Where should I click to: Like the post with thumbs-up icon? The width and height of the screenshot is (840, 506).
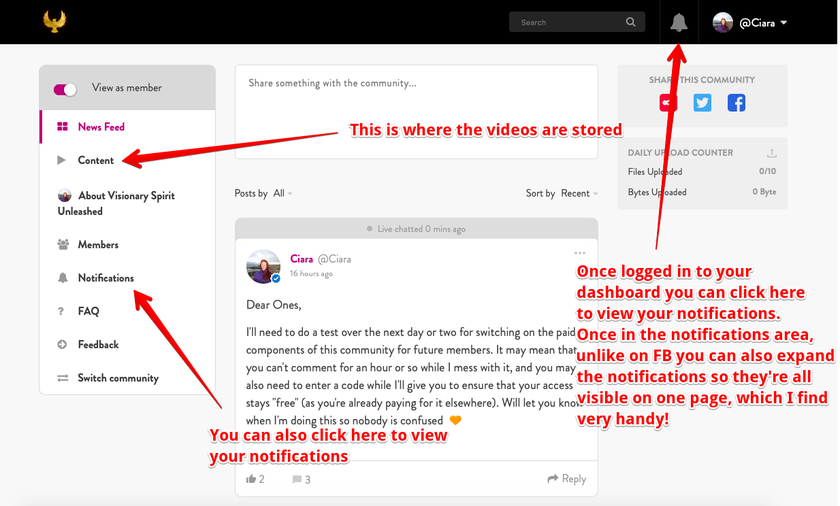coord(251,479)
